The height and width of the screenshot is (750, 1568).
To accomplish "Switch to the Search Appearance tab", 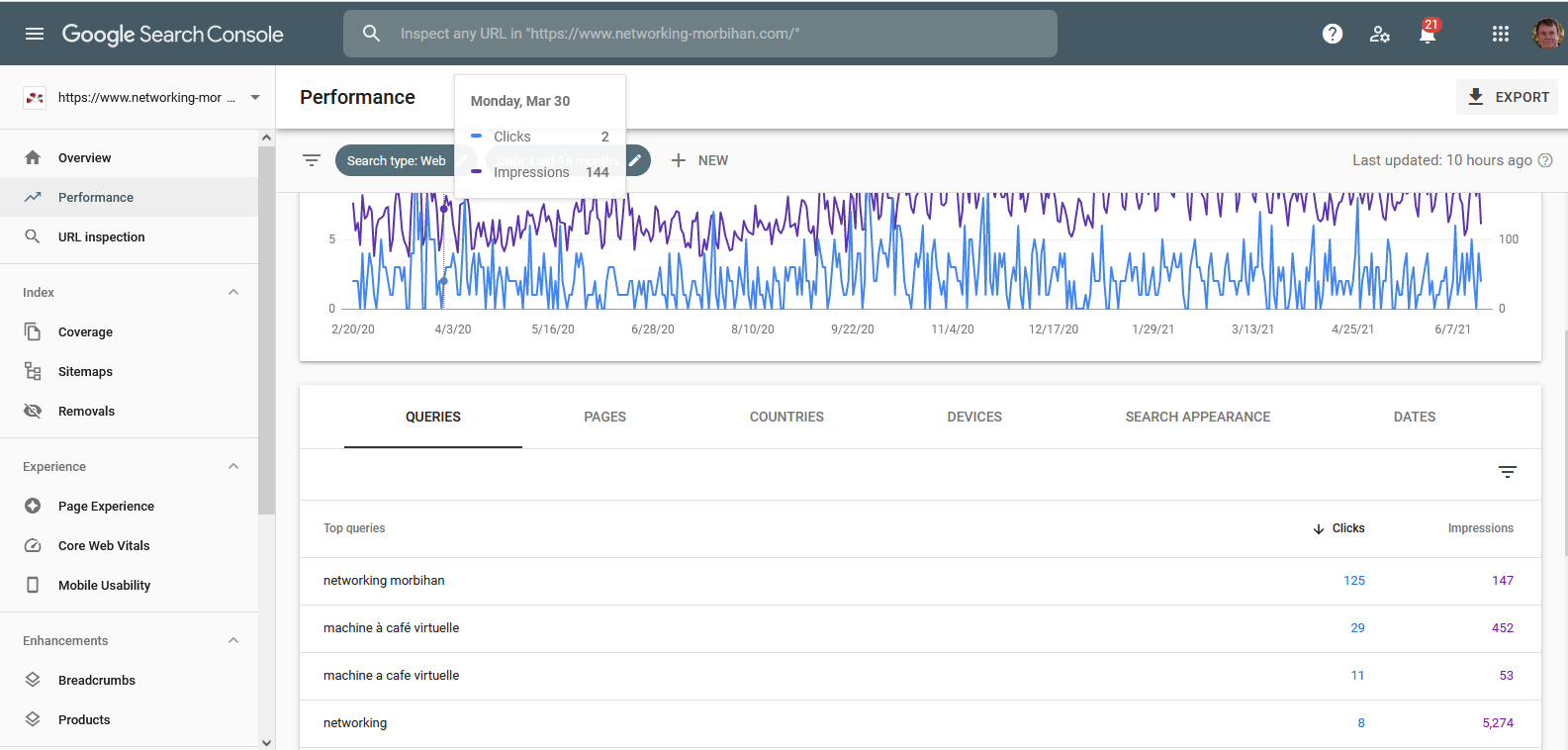I will [1198, 417].
